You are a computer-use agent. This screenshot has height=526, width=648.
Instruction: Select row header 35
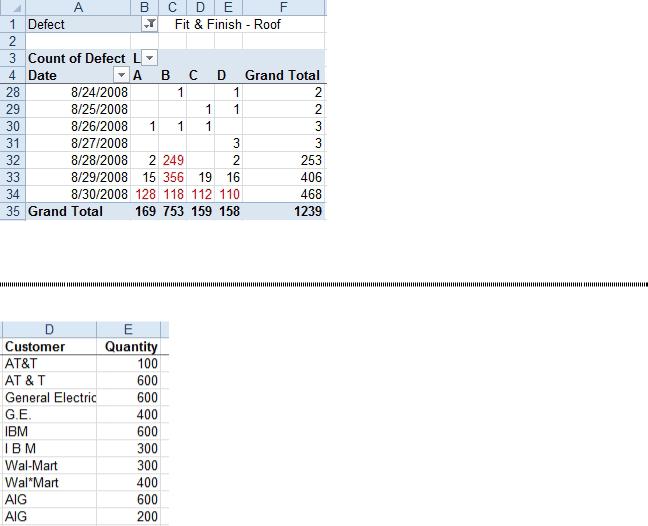tap(12, 211)
